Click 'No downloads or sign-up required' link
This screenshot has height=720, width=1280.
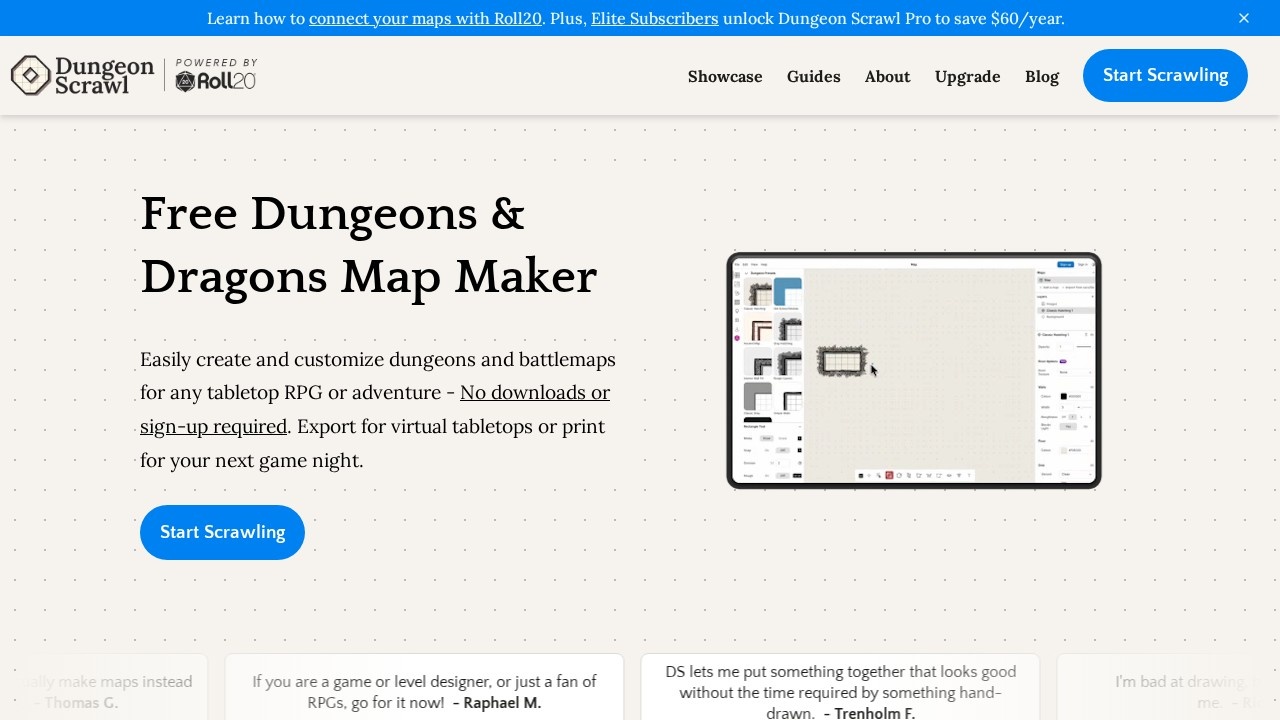[375, 409]
